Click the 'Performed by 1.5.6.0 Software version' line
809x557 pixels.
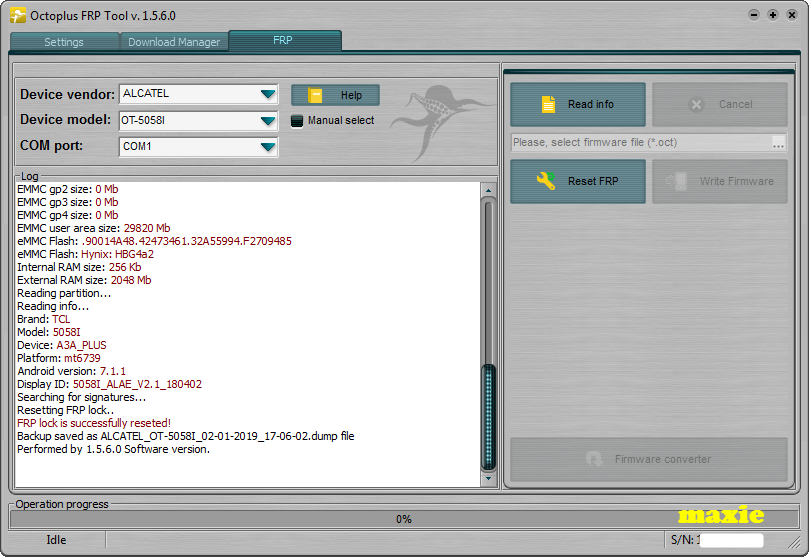[x=114, y=449]
